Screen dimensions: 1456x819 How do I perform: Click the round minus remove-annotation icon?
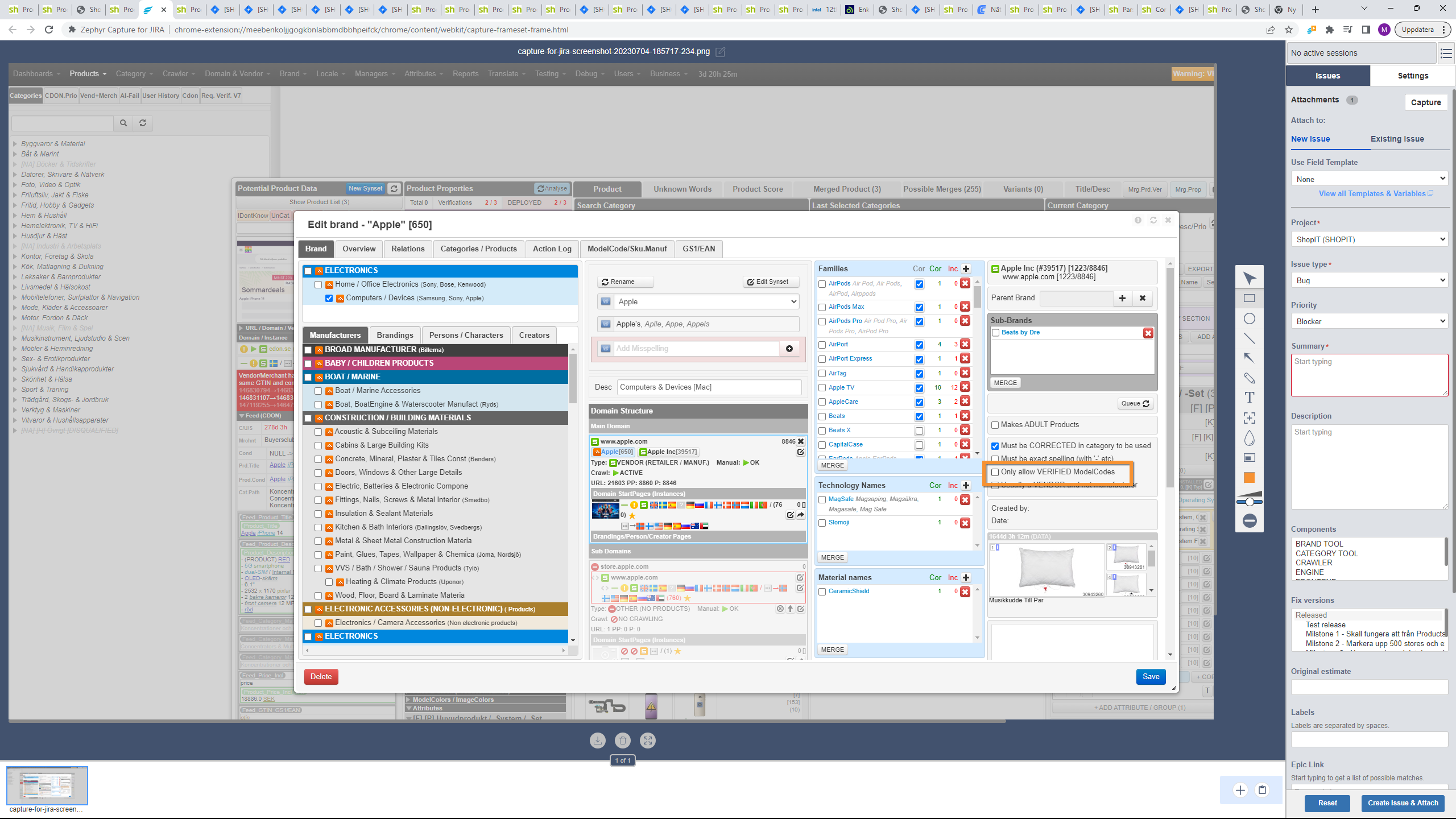click(x=1249, y=521)
